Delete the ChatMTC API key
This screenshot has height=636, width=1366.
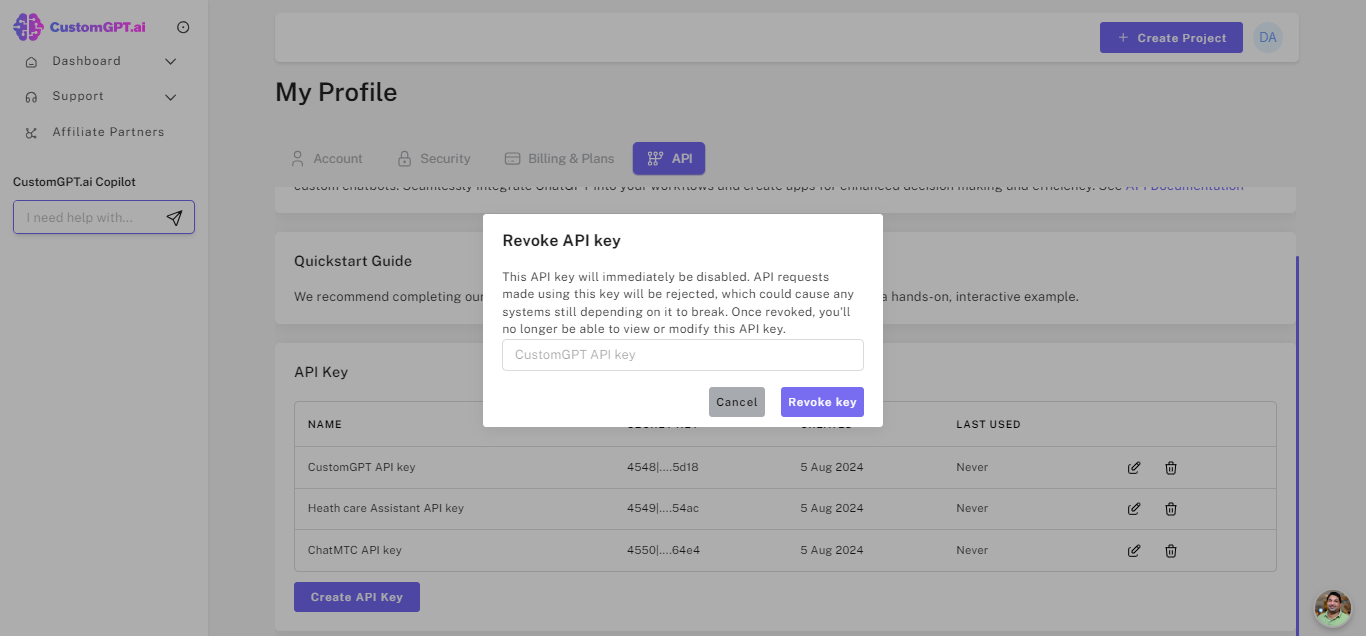(x=1170, y=550)
